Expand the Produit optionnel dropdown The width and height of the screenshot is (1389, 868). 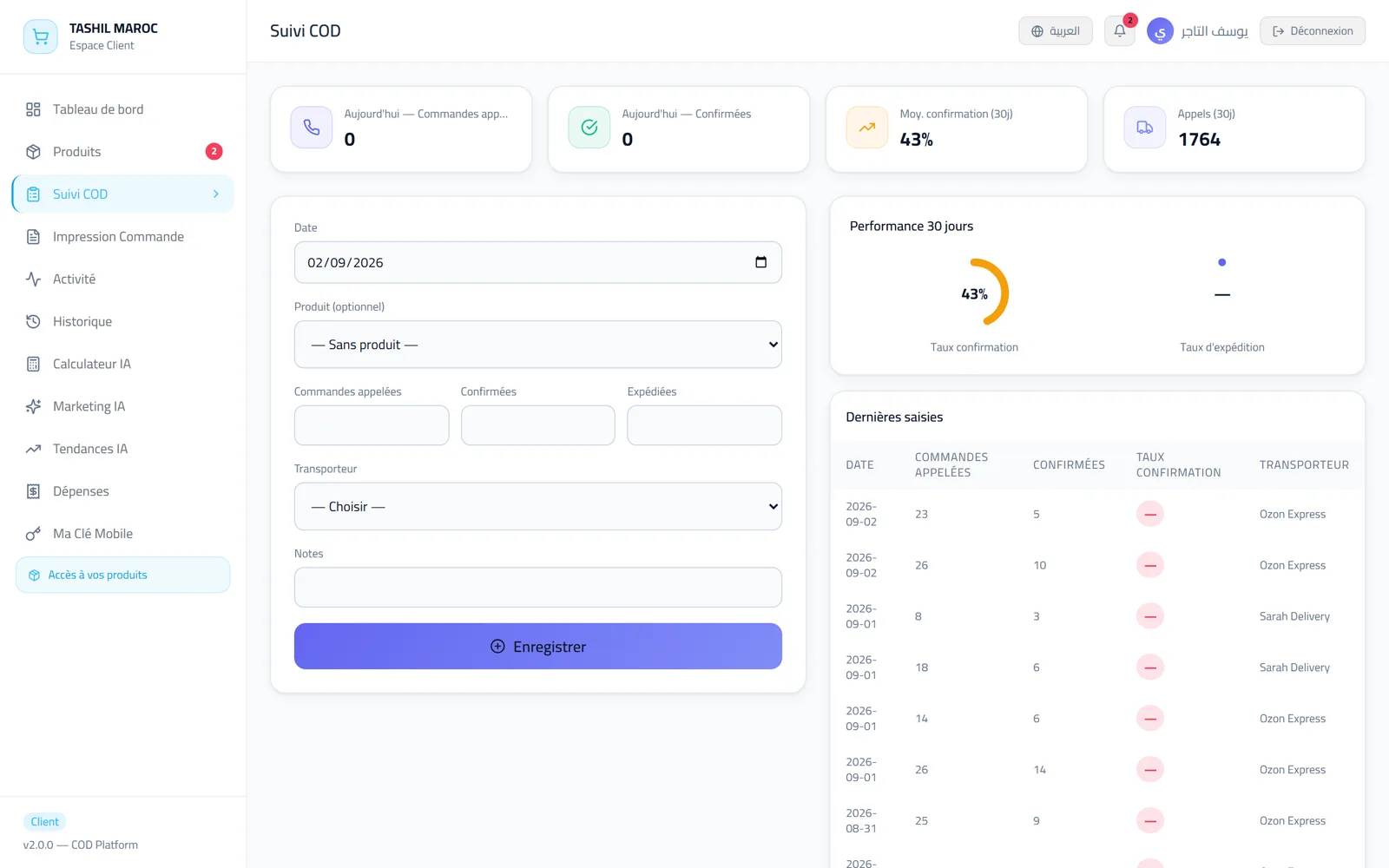538,345
